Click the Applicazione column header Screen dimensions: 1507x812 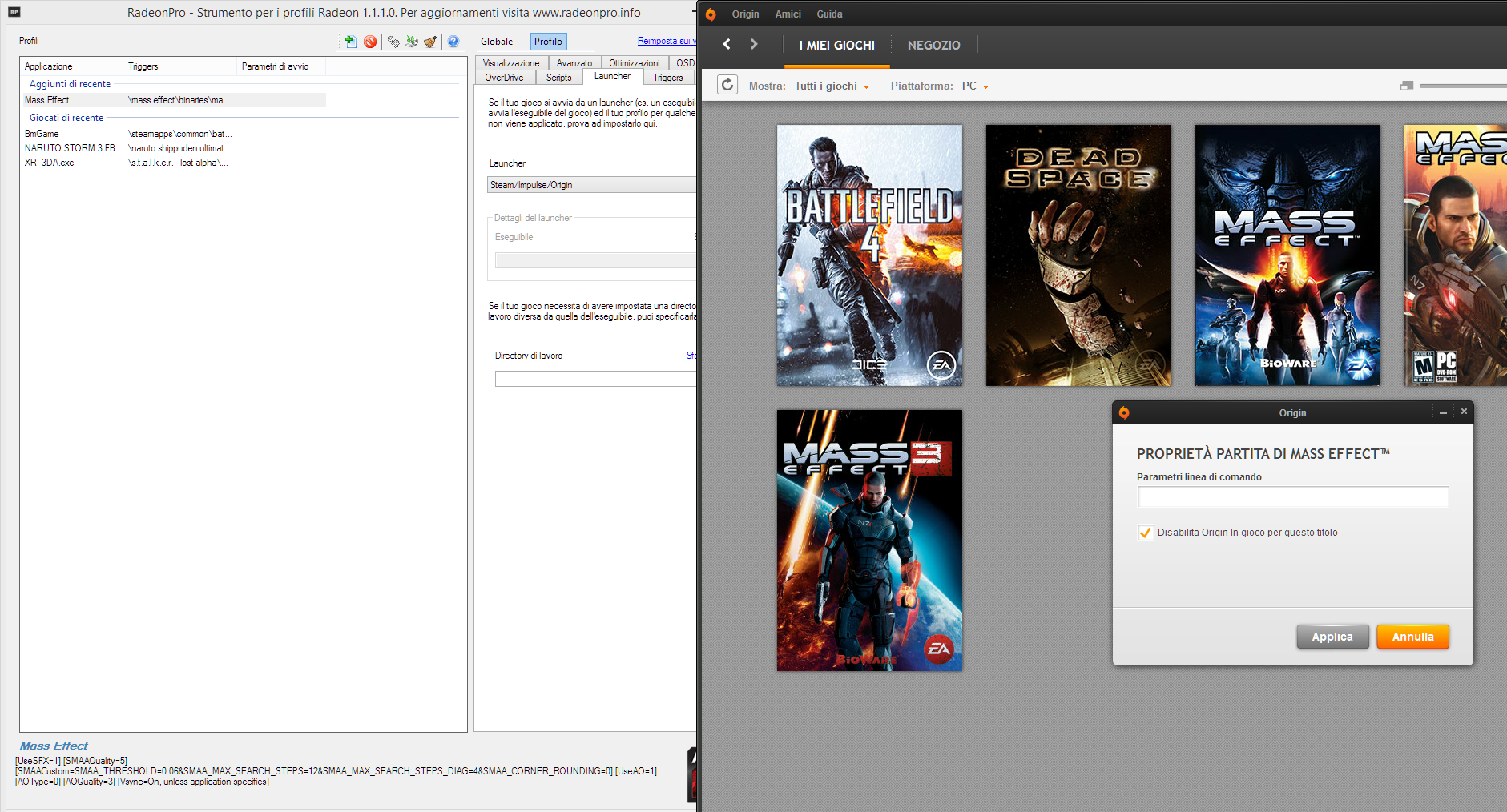tap(72, 66)
